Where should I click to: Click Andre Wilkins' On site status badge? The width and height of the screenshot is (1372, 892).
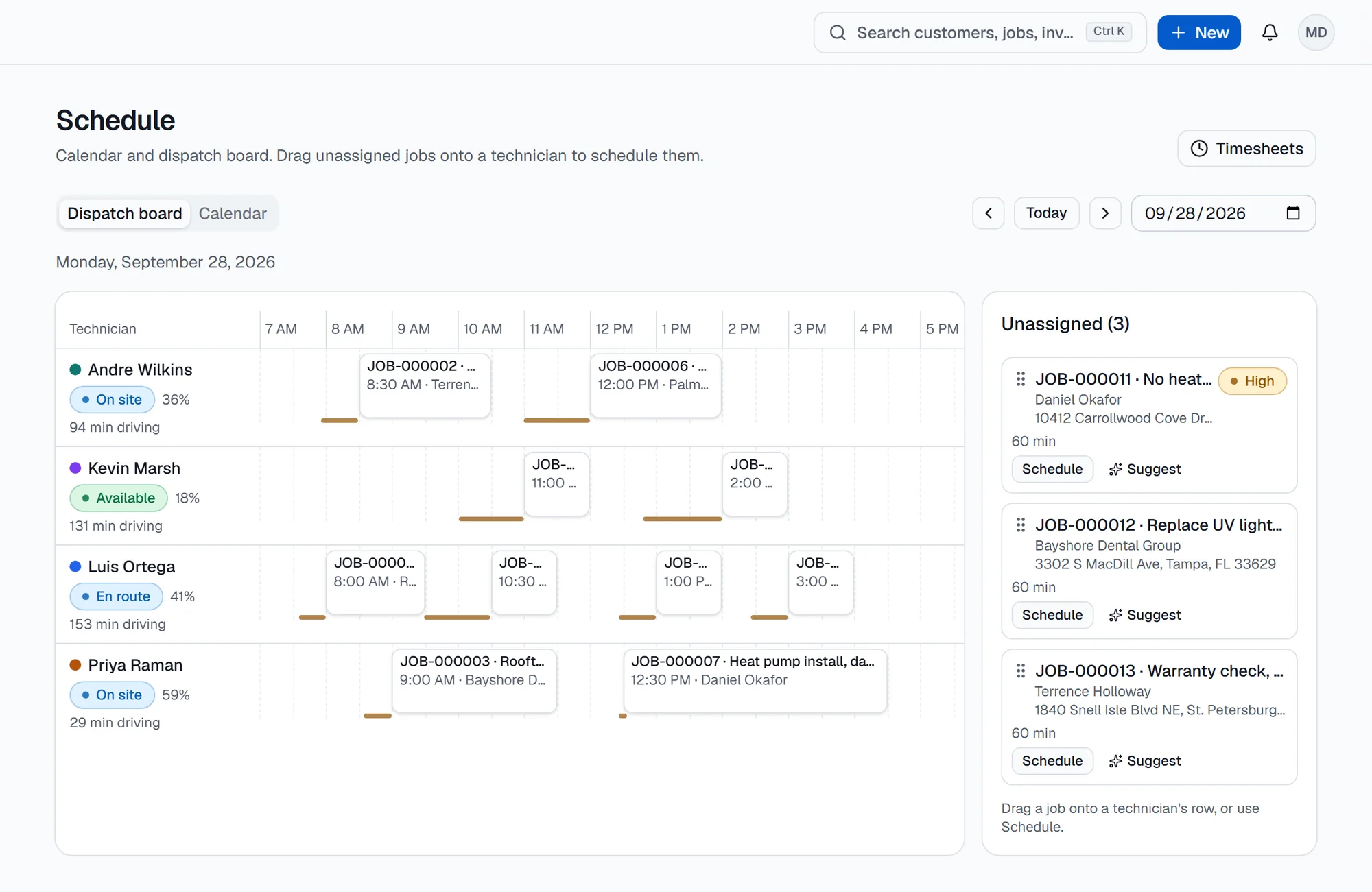(x=112, y=400)
